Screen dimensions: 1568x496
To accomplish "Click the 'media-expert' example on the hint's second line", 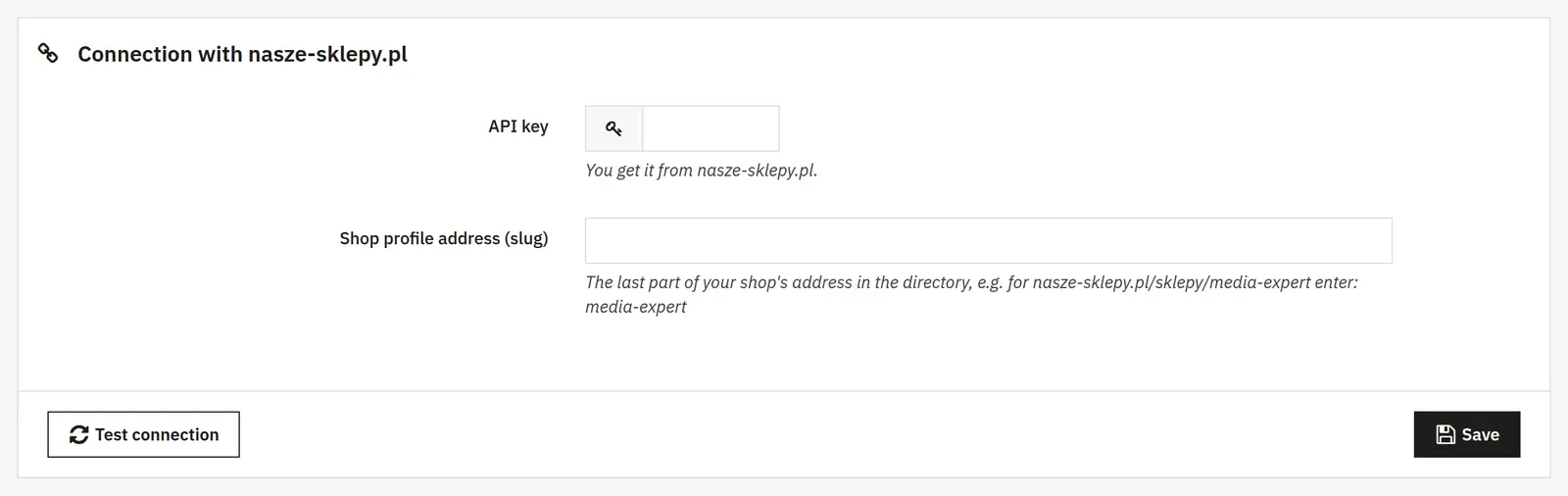I will point(636,307).
